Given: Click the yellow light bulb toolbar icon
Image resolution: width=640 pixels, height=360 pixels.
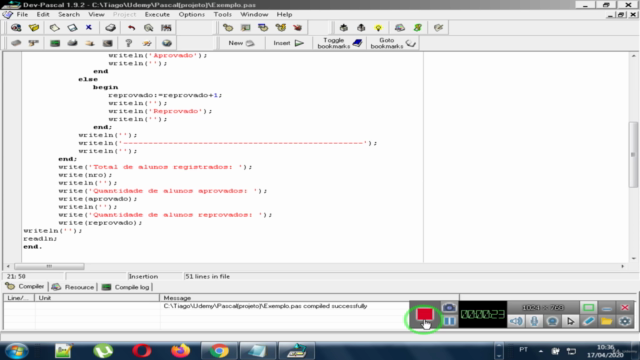Looking at the screenshot, I should [378, 28].
